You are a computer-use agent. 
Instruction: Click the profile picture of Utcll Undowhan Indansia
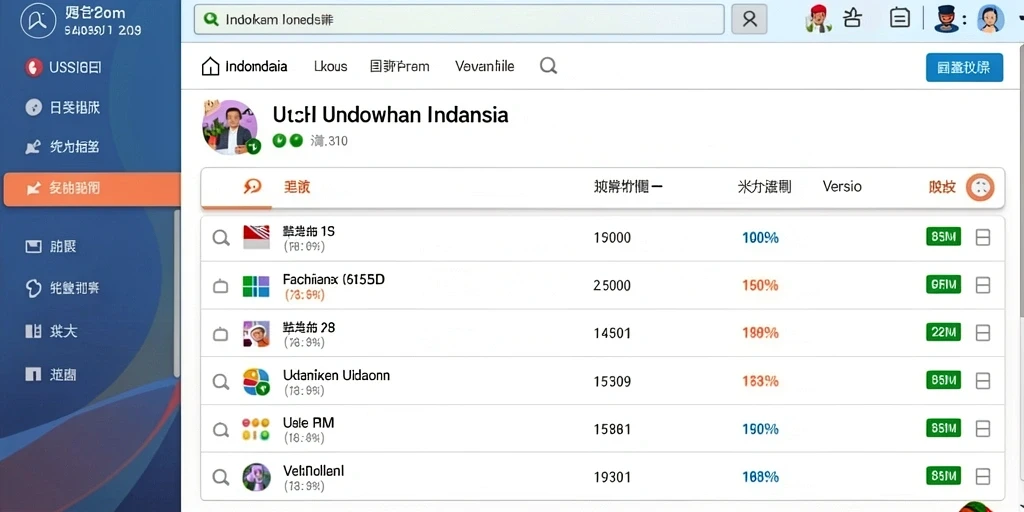tap(230, 127)
